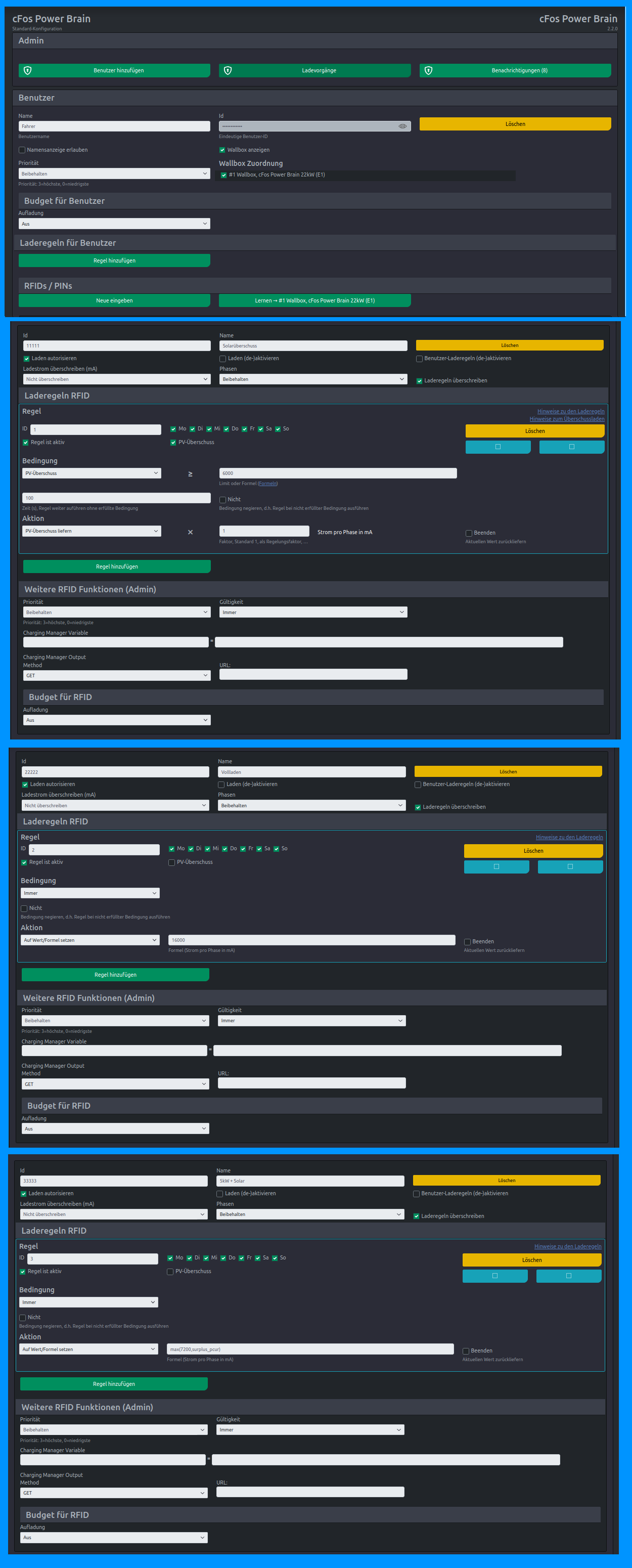Click the RFID Id field containing 11111
632x1568 pixels.
point(117,346)
